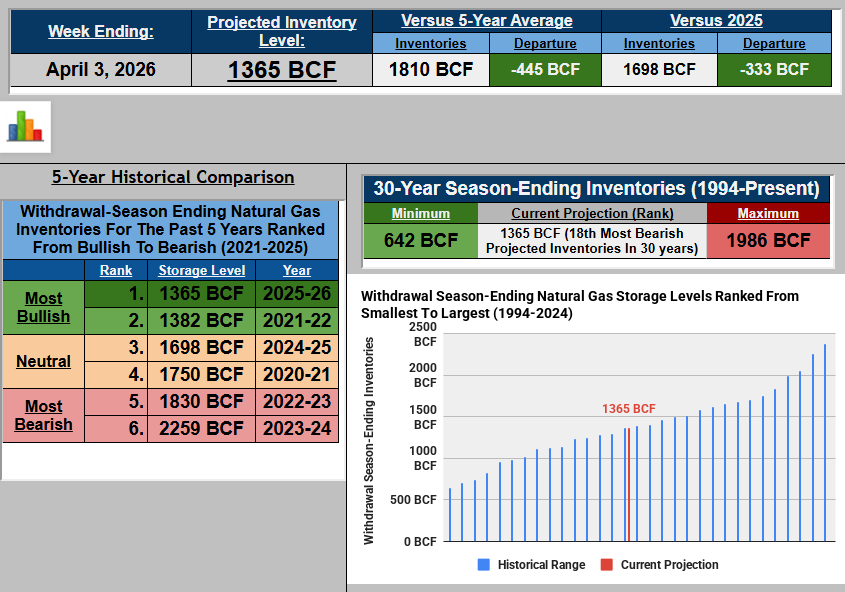Image resolution: width=845 pixels, height=592 pixels.
Task: Click the Most Bearish category label
Action: [44, 415]
